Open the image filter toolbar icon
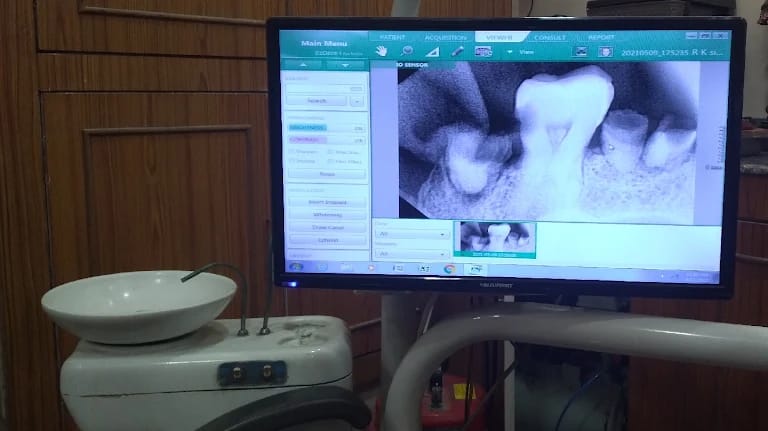The height and width of the screenshot is (431, 768). pyautogui.click(x=483, y=51)
